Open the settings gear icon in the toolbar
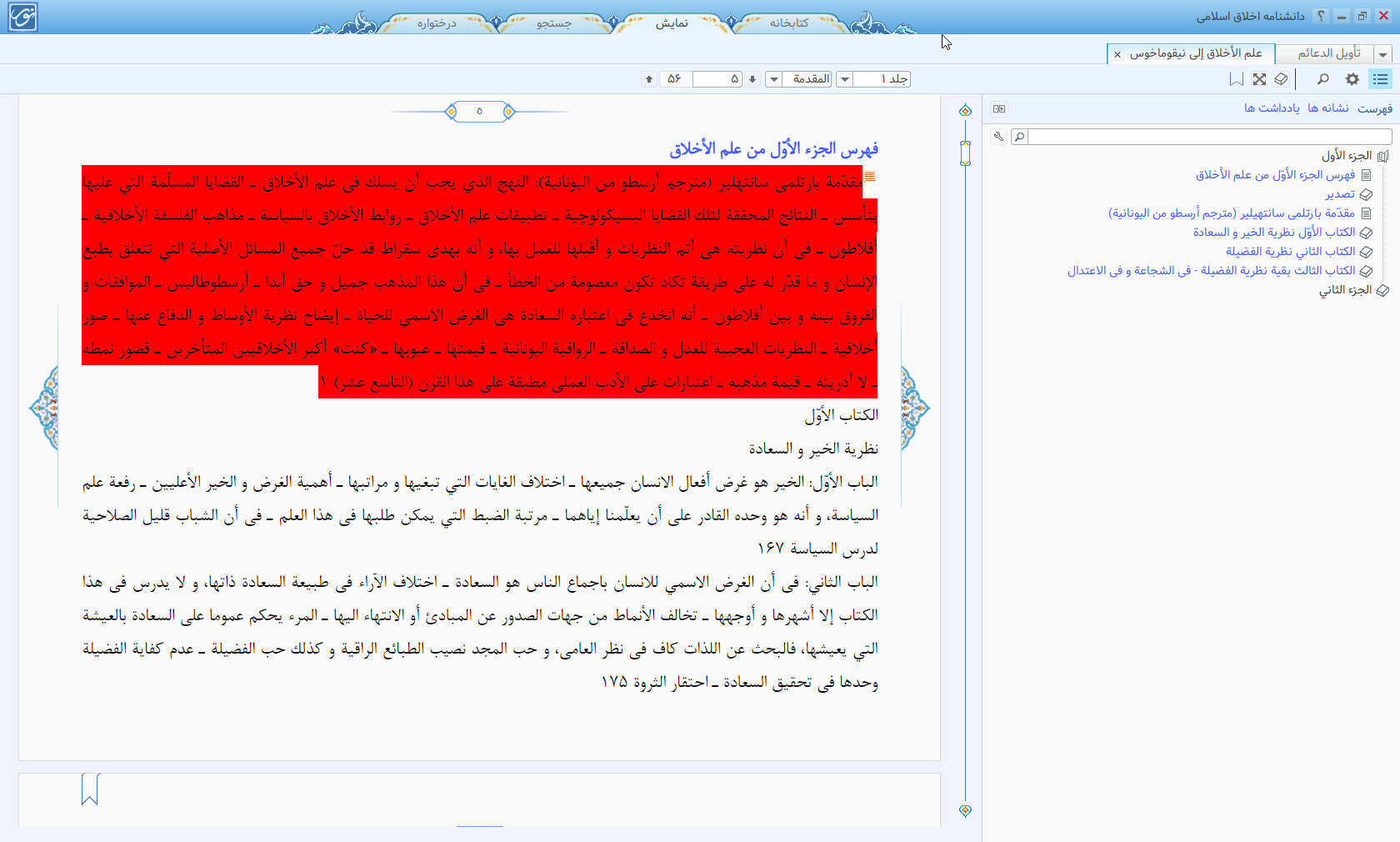The width and height of the screenshot is (1400, 842). [x=1352, y=79]
